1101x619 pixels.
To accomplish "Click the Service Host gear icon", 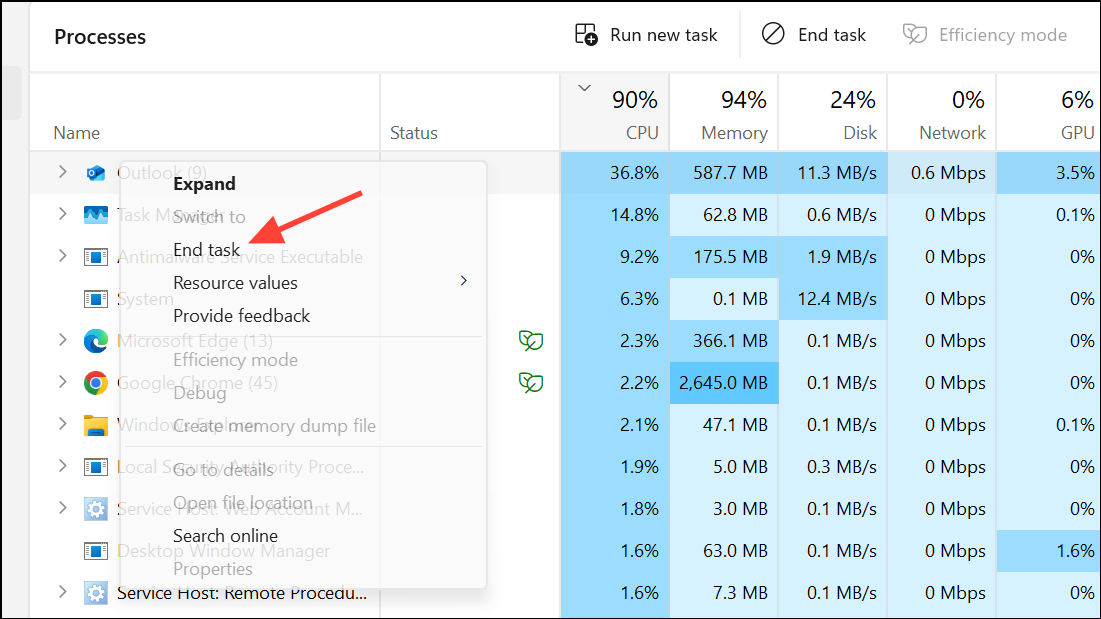I will [x=96, y=593].
